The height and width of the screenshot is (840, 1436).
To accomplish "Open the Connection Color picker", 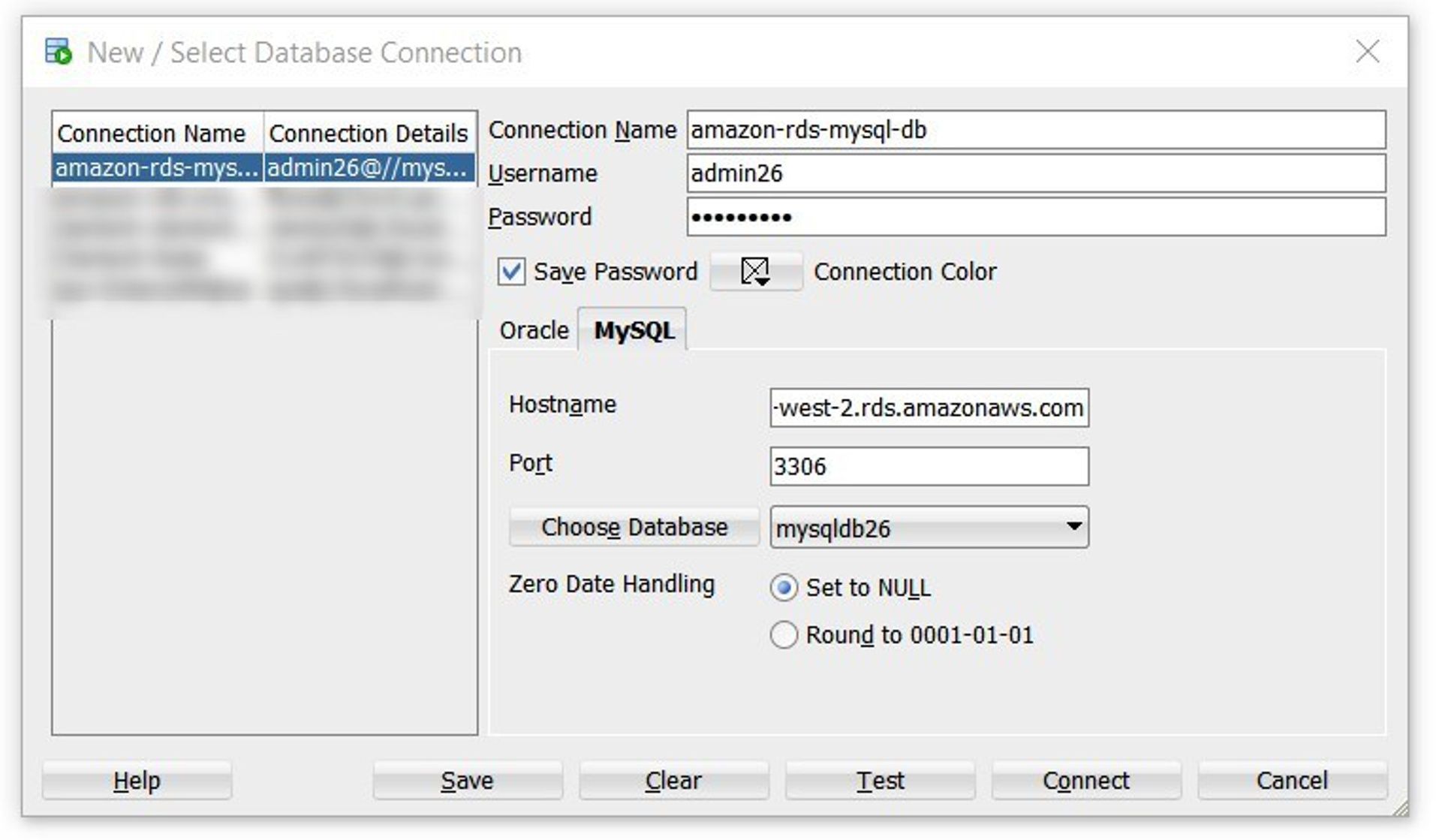I will pos(756,271).
